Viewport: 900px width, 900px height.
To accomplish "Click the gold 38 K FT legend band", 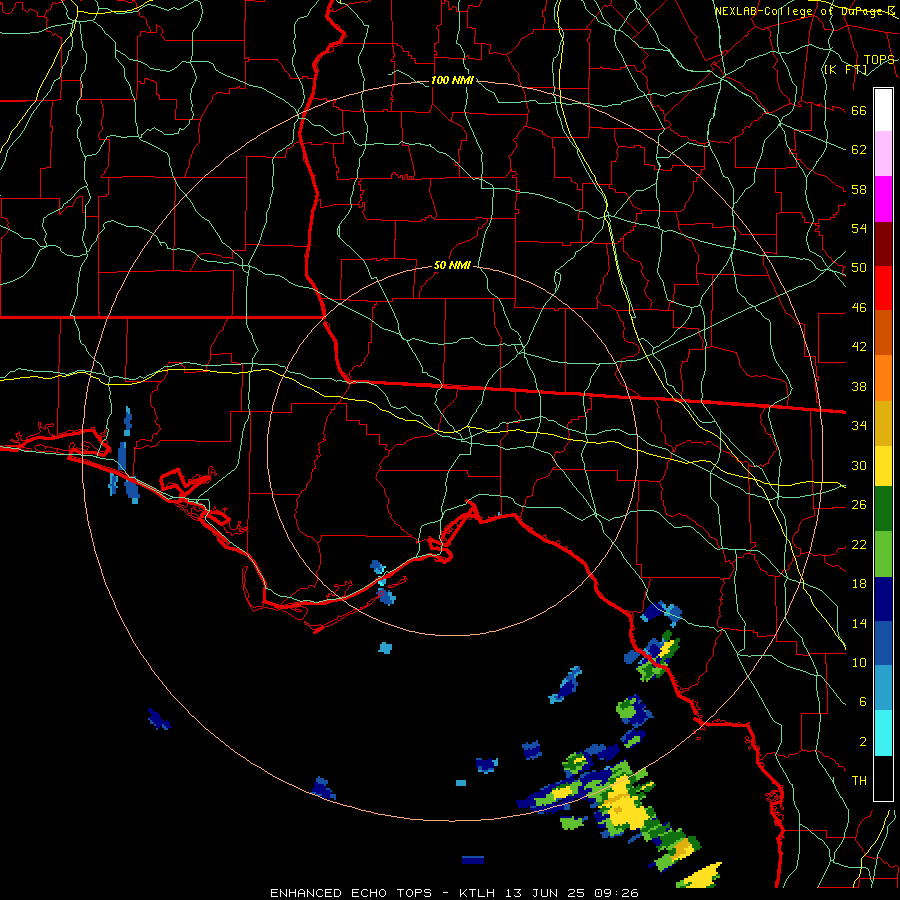I will point(883,422).
